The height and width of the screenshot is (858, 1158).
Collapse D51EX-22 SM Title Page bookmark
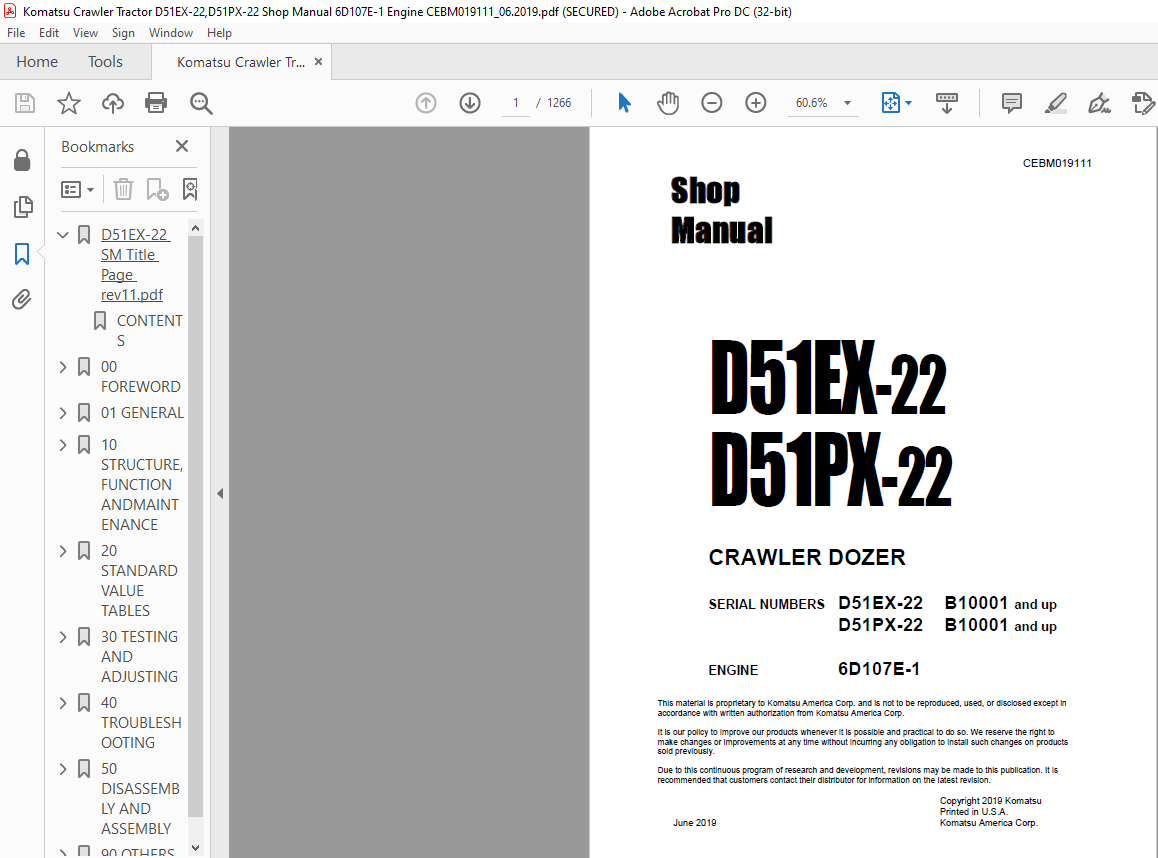[x=63, y=235]
